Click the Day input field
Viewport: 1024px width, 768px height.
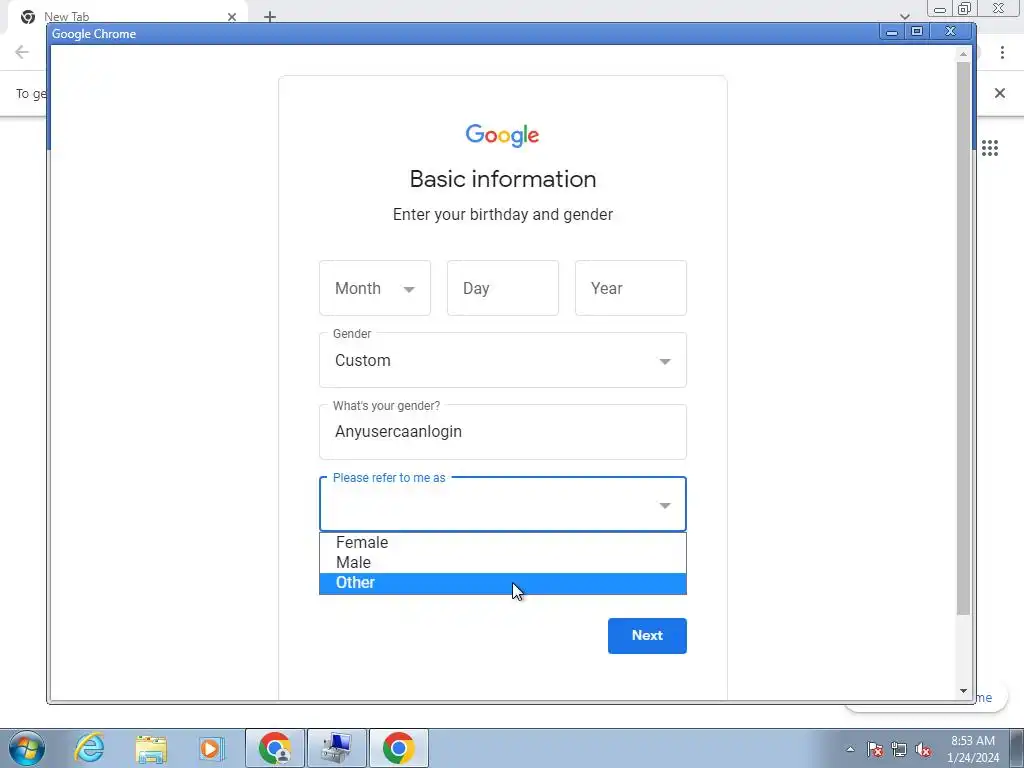tap(503, 288)
